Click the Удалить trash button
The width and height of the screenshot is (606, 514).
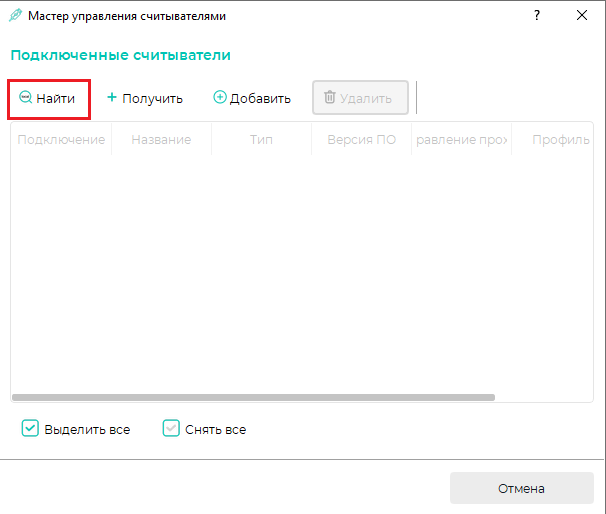coord(360,98)
